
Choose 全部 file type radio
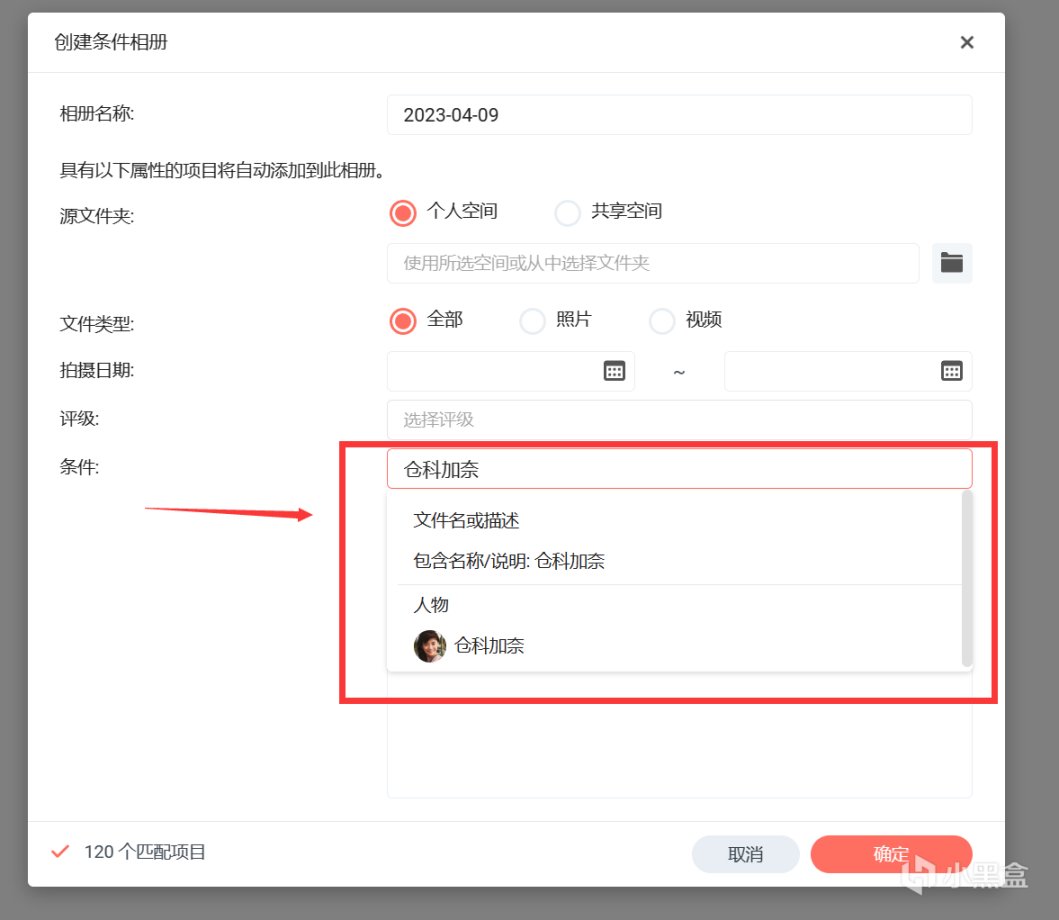tap(403, 321)
